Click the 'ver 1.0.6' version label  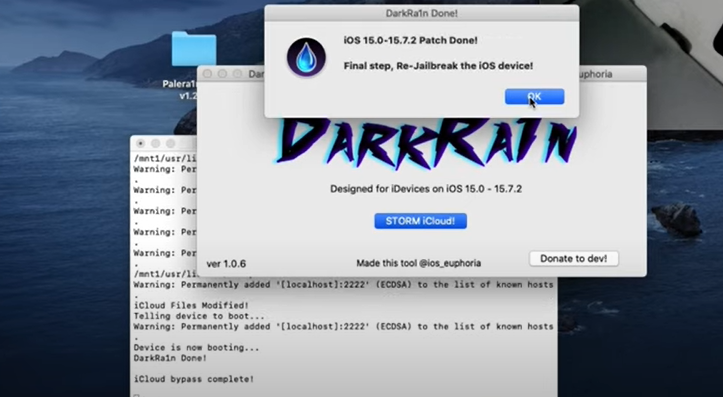click(x=226, y=264)
